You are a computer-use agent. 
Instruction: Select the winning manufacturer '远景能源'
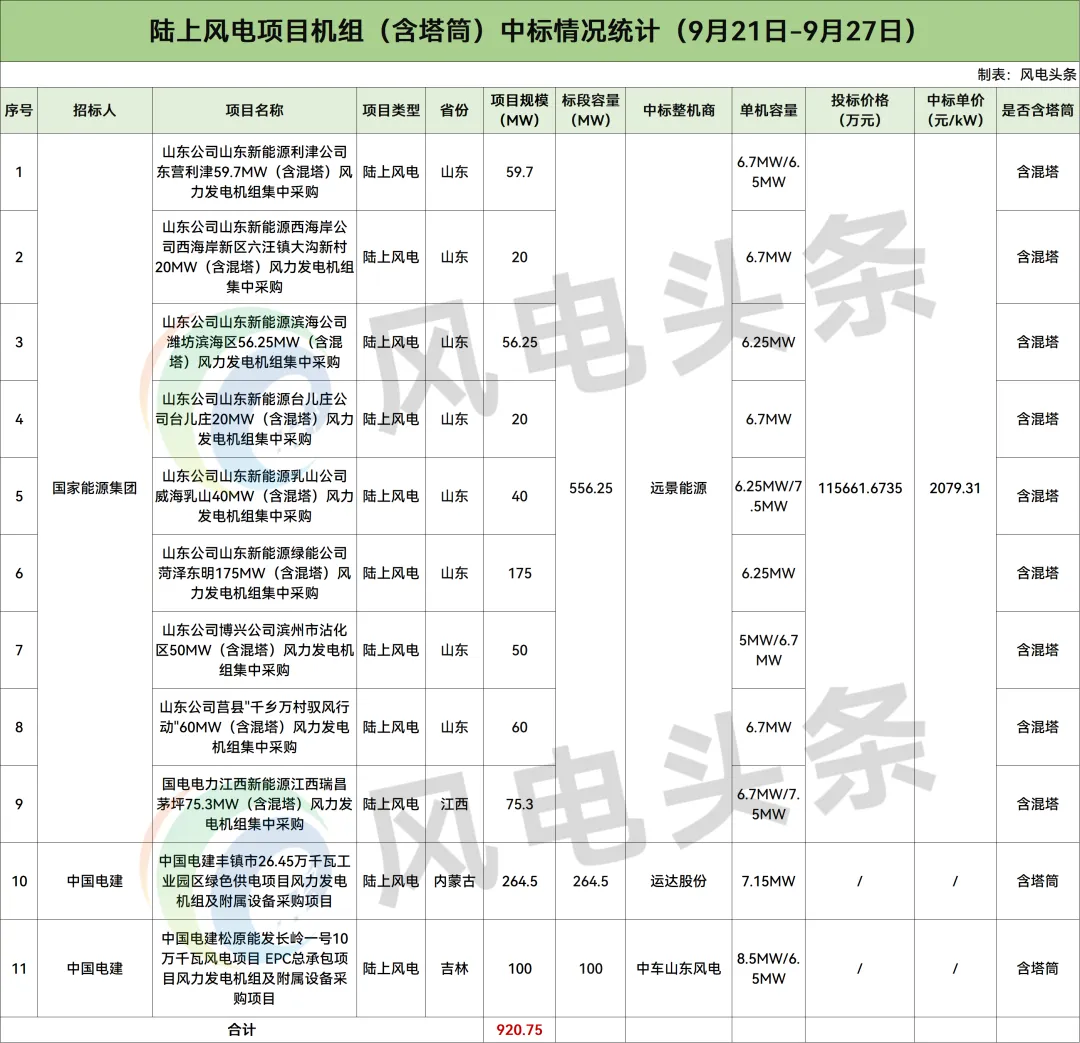tap(678, 488)
